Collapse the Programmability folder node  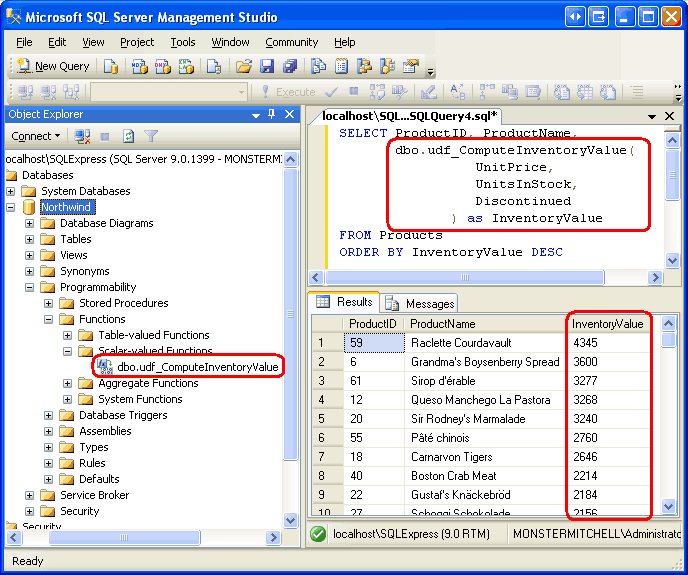pyautogui.click(x=30, y=287)
